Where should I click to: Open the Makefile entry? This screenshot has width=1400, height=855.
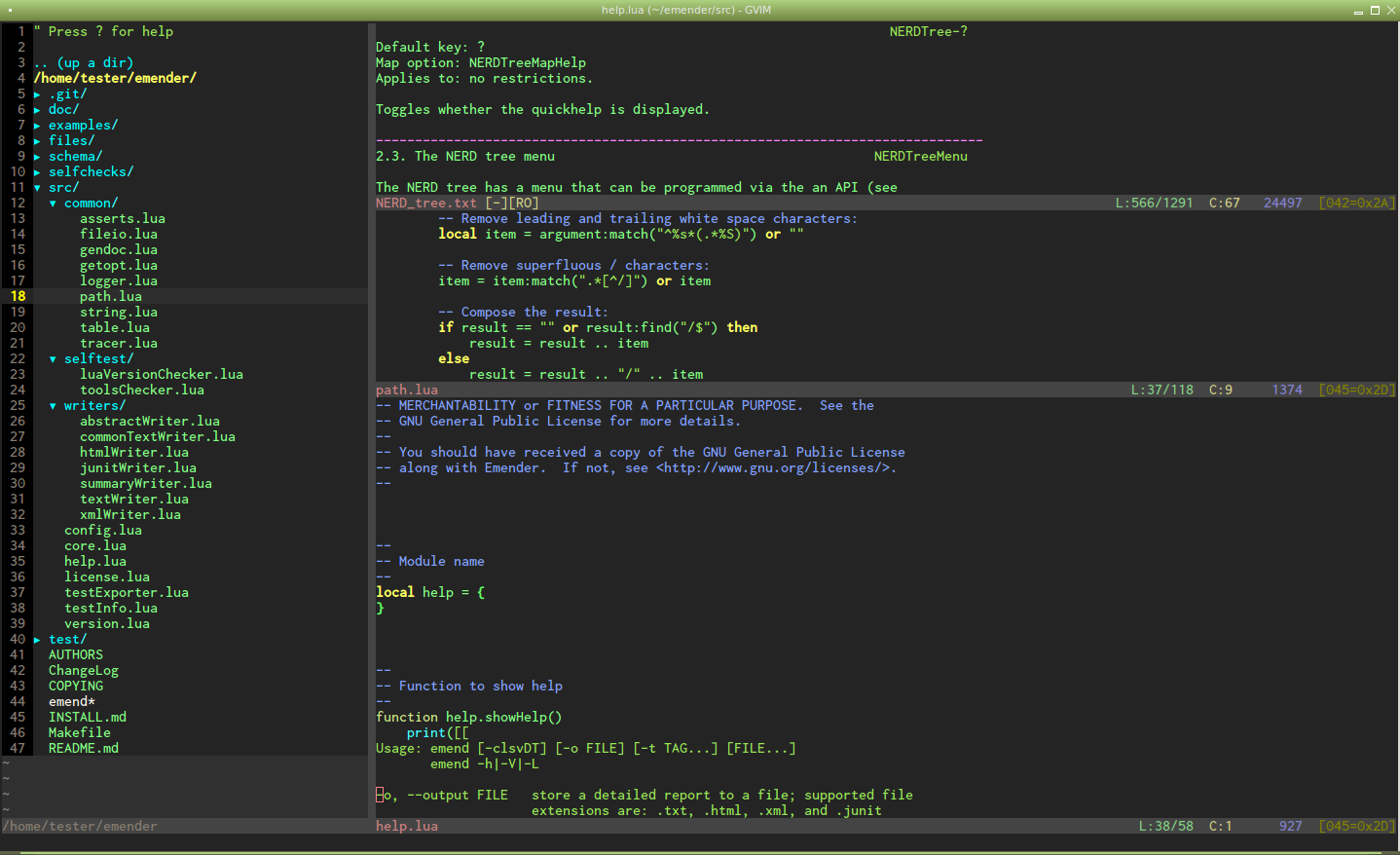pos(79,733)
